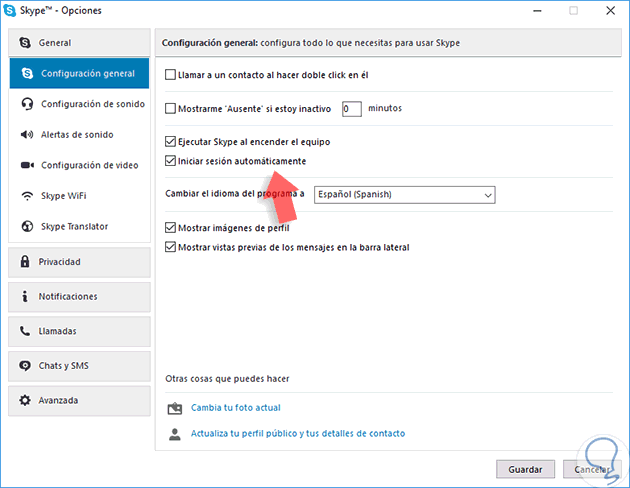Click the camera icon for video settings

coord(26,165)
